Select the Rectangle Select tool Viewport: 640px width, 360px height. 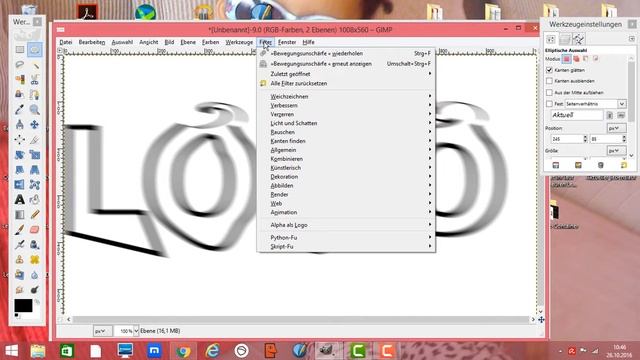click(20, 49)
